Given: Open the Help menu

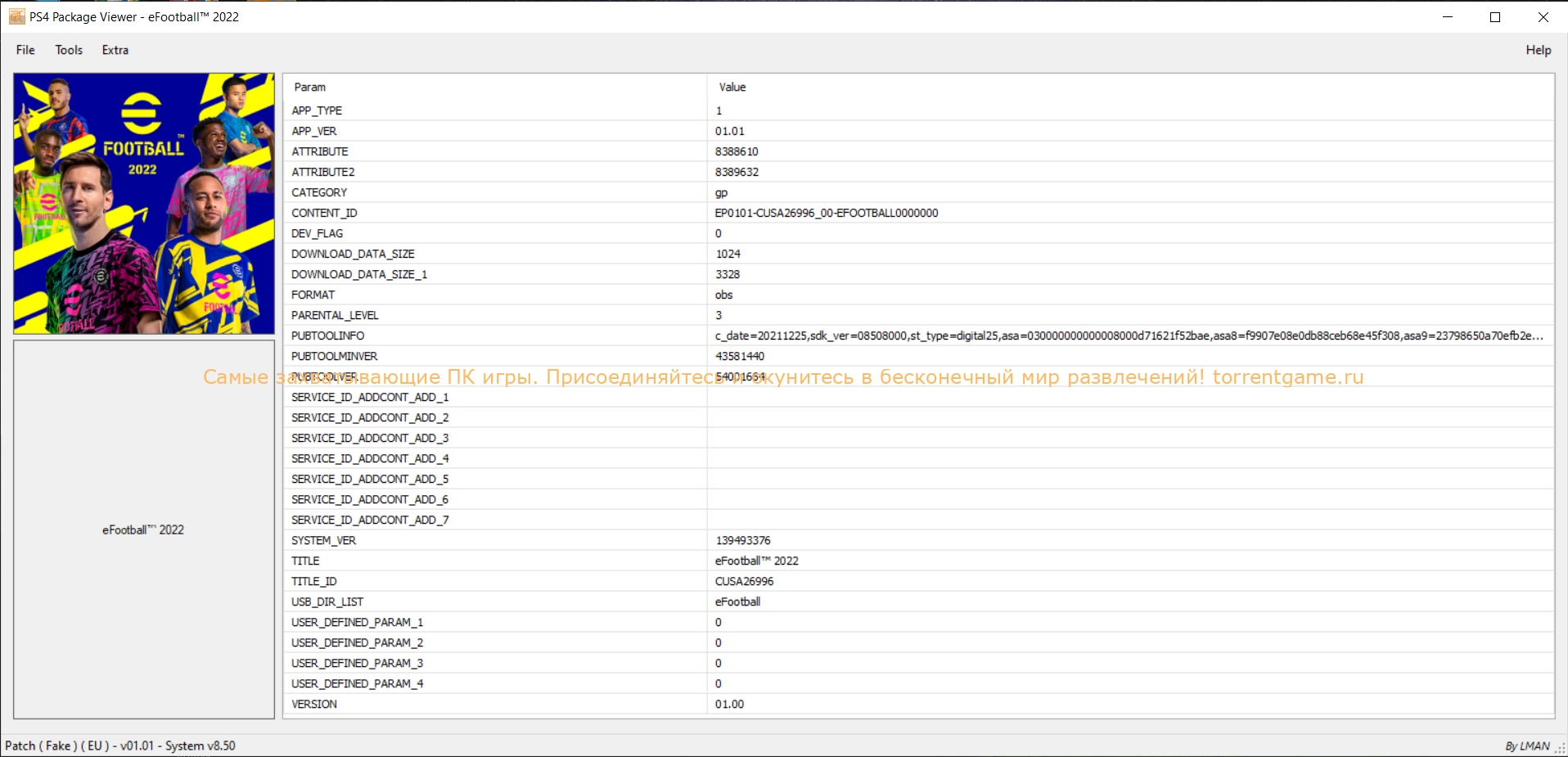Looking at the screenshot, I should tap(1538, 50).
